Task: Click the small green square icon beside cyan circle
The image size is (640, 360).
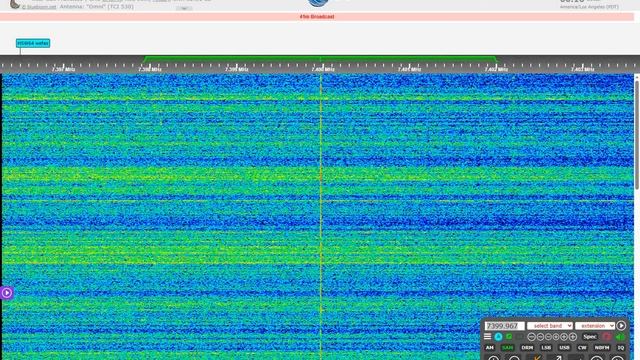Action: 509,337
